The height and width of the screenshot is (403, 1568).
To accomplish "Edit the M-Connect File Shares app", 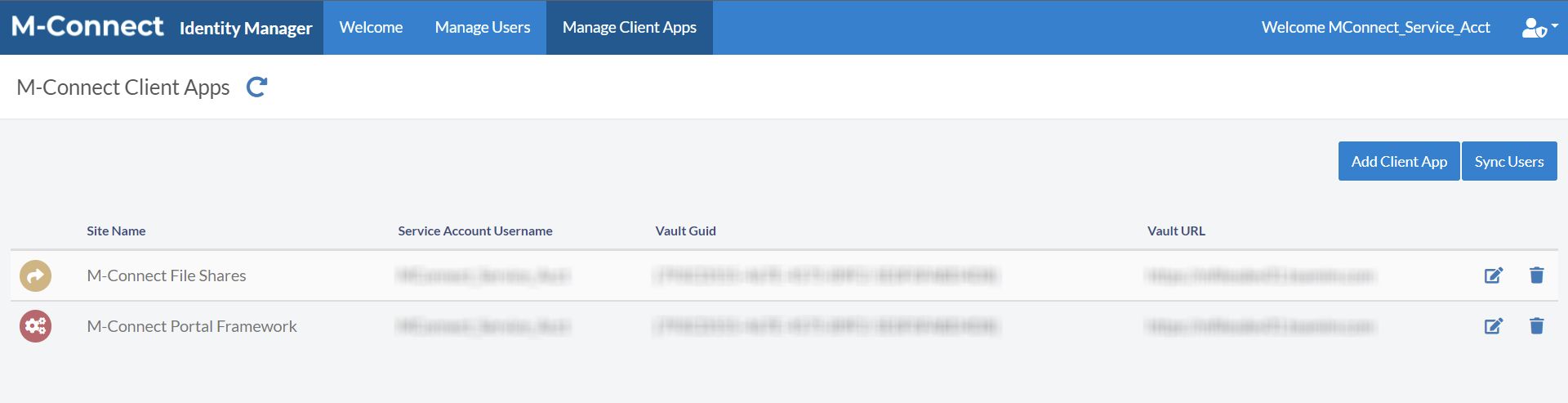I will [x=1494, y=275].
